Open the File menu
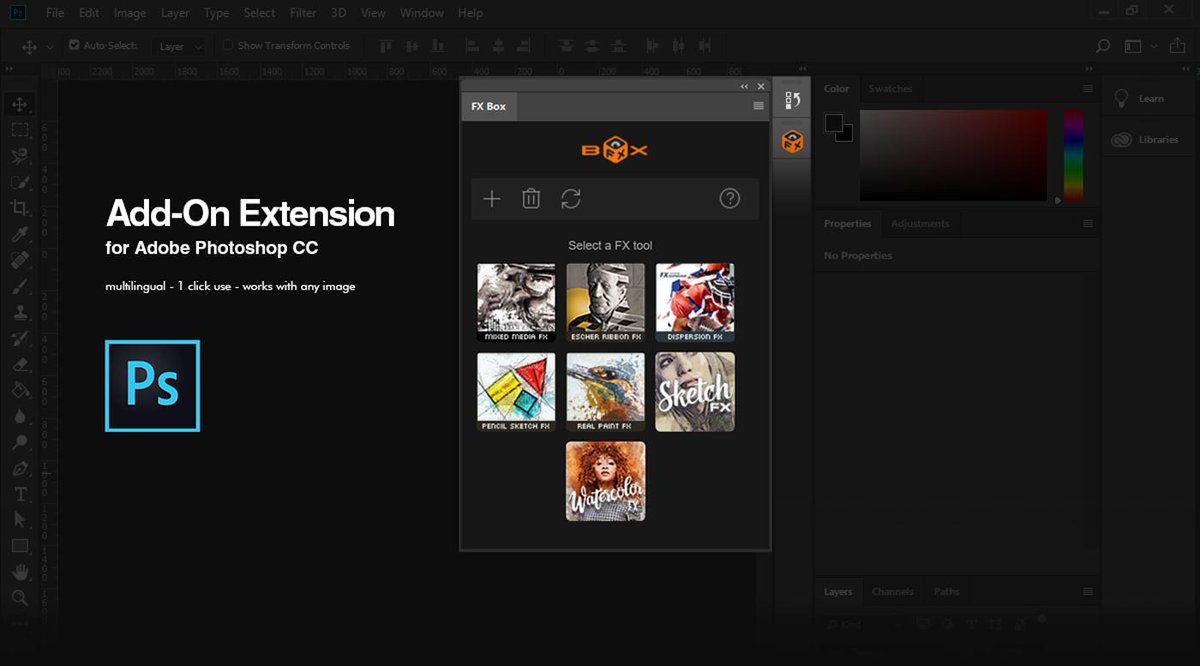The image size is (1200, 666). pyautogui.click(x=55, y=13)
